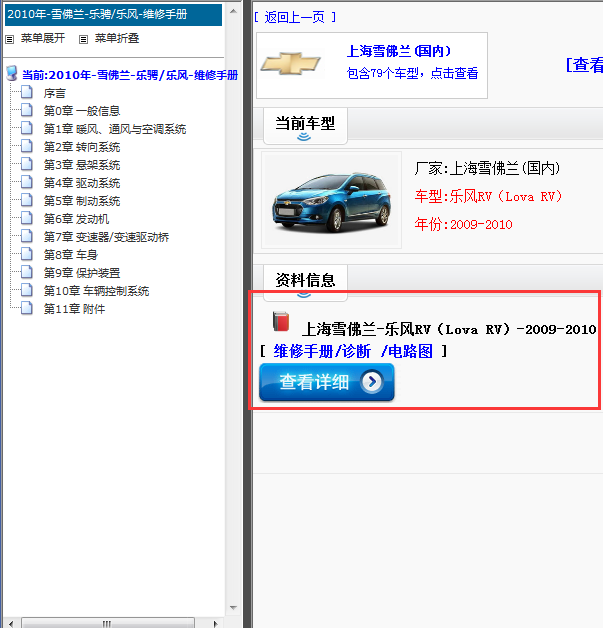
Task: Click the page icon next to 第8章 车身
Action: coord(27,254)
